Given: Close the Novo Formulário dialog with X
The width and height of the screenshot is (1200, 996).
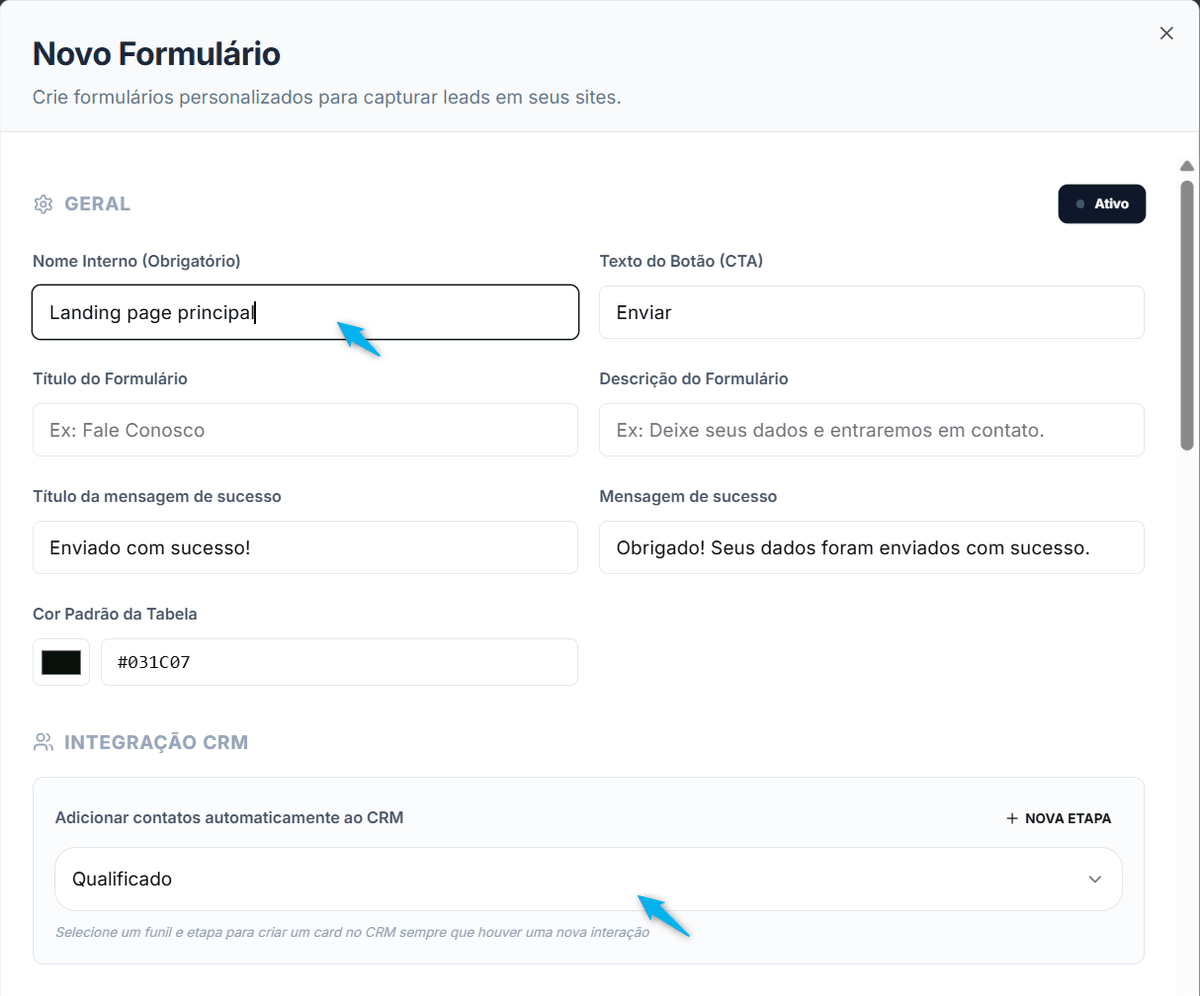Looking at the screenshot, I should tap(1166, 33).
